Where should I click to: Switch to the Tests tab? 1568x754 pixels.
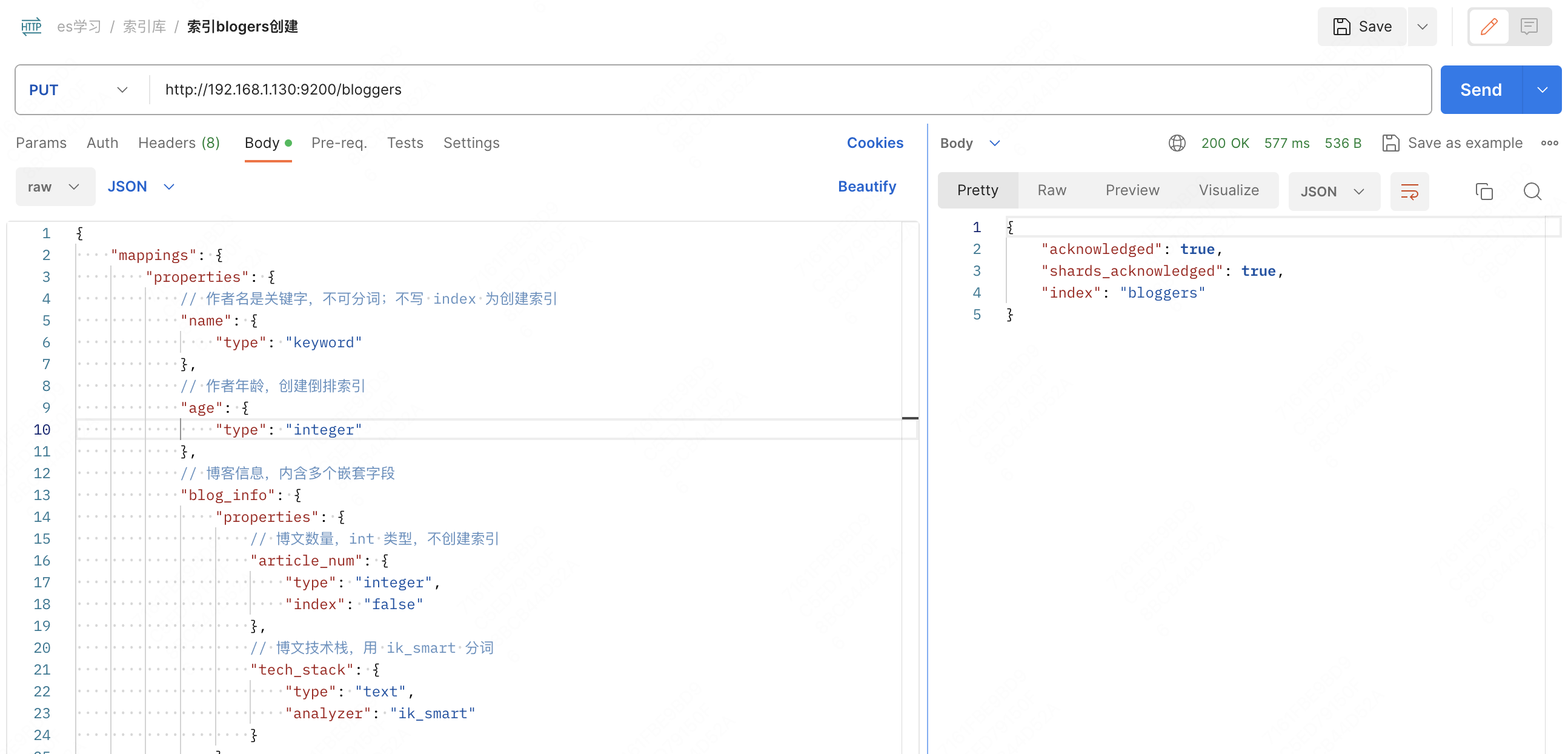tap(405, 143)
